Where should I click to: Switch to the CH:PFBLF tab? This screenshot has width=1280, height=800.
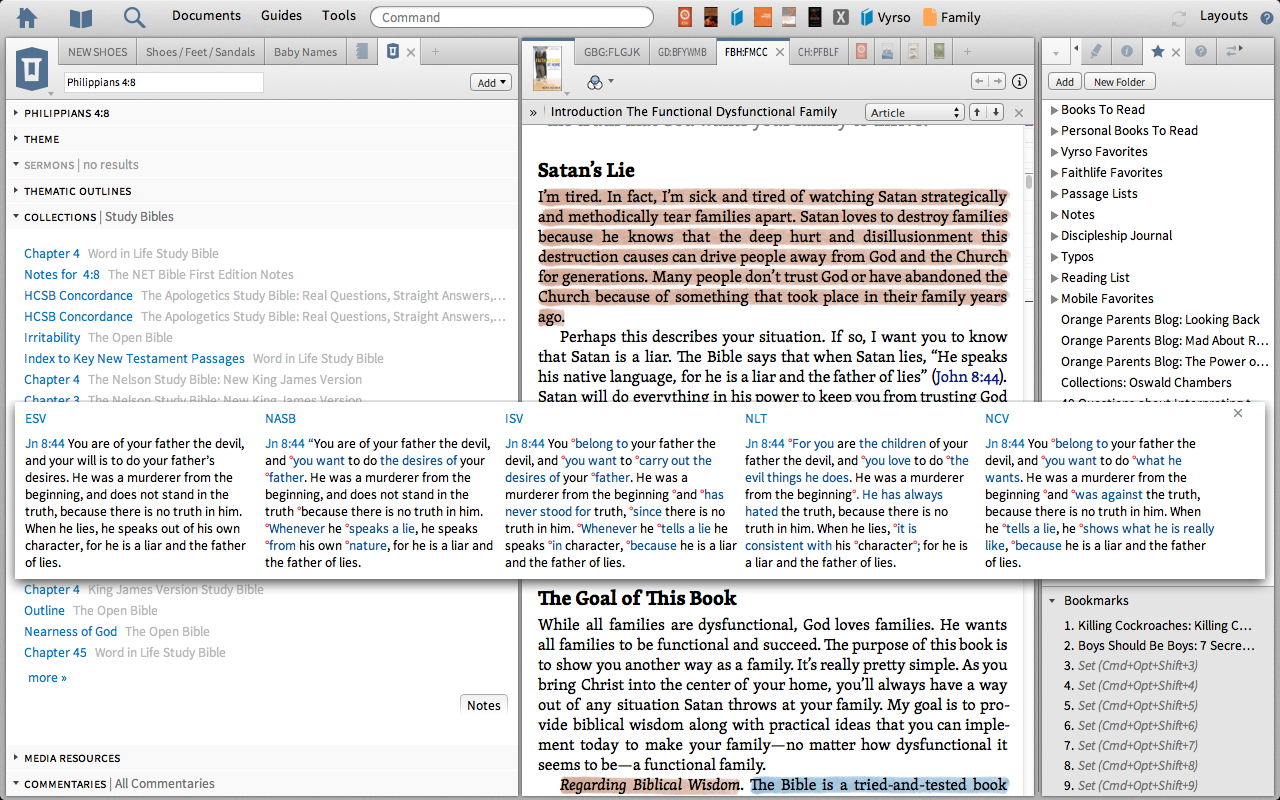pyautogui.click(x=817, y=52)
